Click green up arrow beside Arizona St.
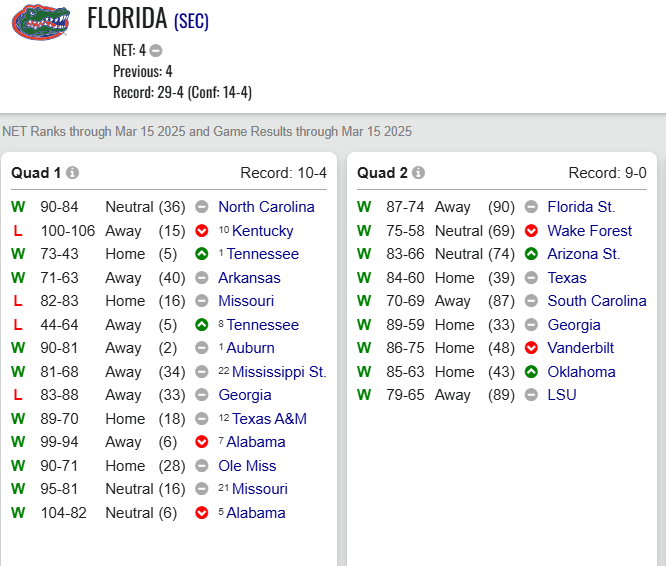The width and height of the screenshot is (666, 566). point(531,254)
